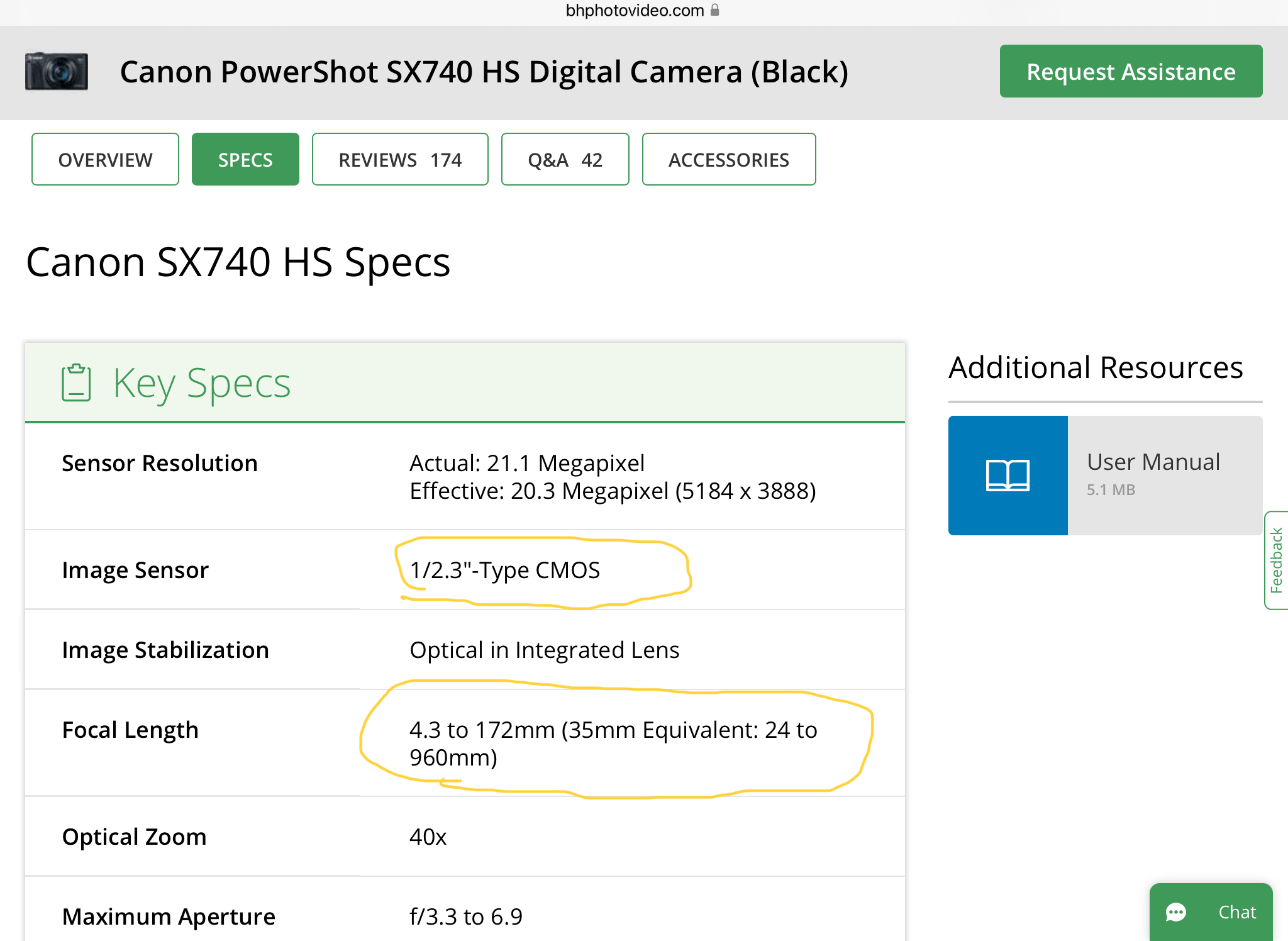Screen dimensions: 1288x941
Task: Click the Key Specs section header
Action: point(201,382)
